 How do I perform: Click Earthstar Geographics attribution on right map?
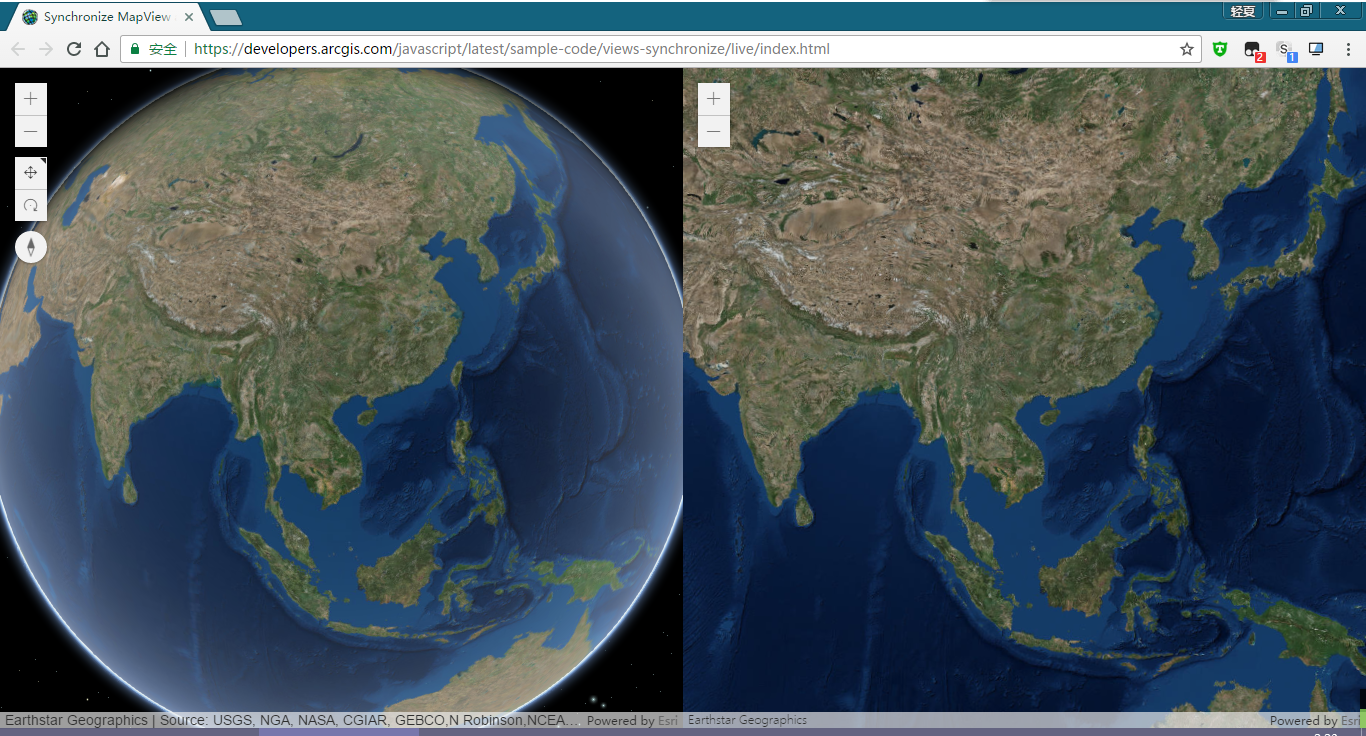747,720
